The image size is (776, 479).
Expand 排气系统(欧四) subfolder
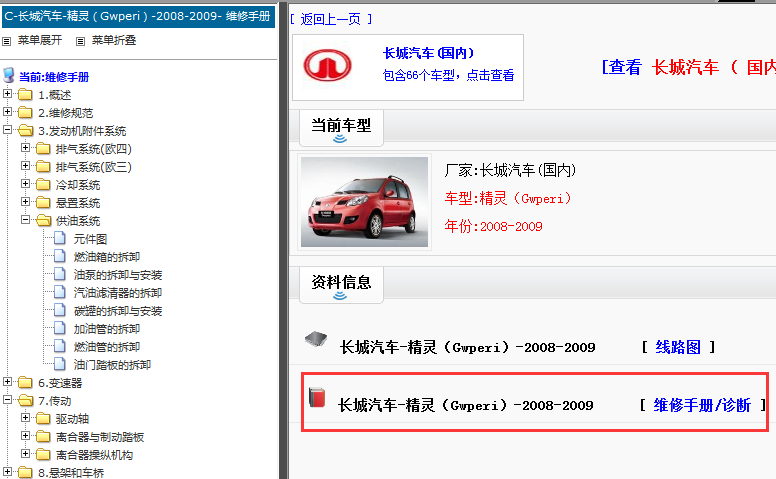coord(25,147)
